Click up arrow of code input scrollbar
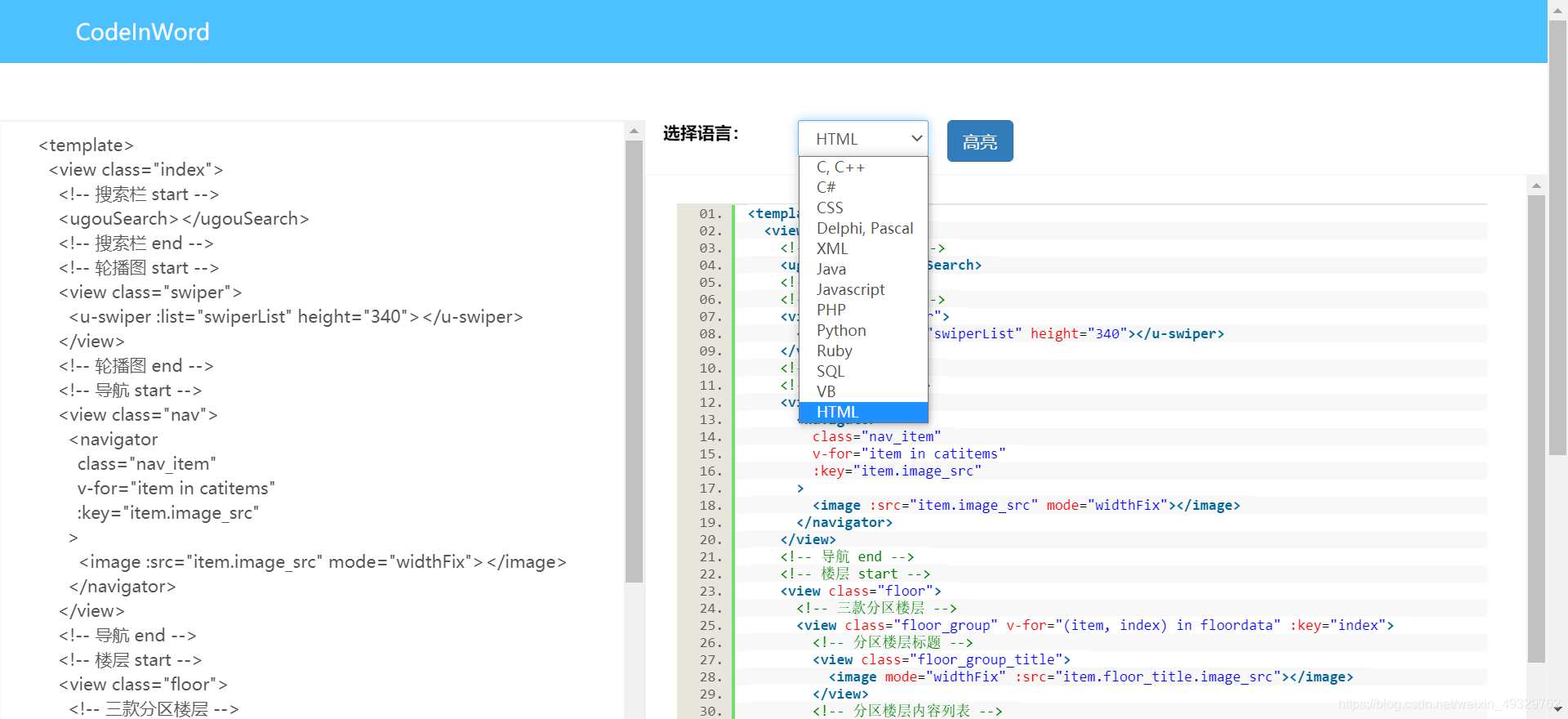 pyautogui.click(x=634, y=131)
